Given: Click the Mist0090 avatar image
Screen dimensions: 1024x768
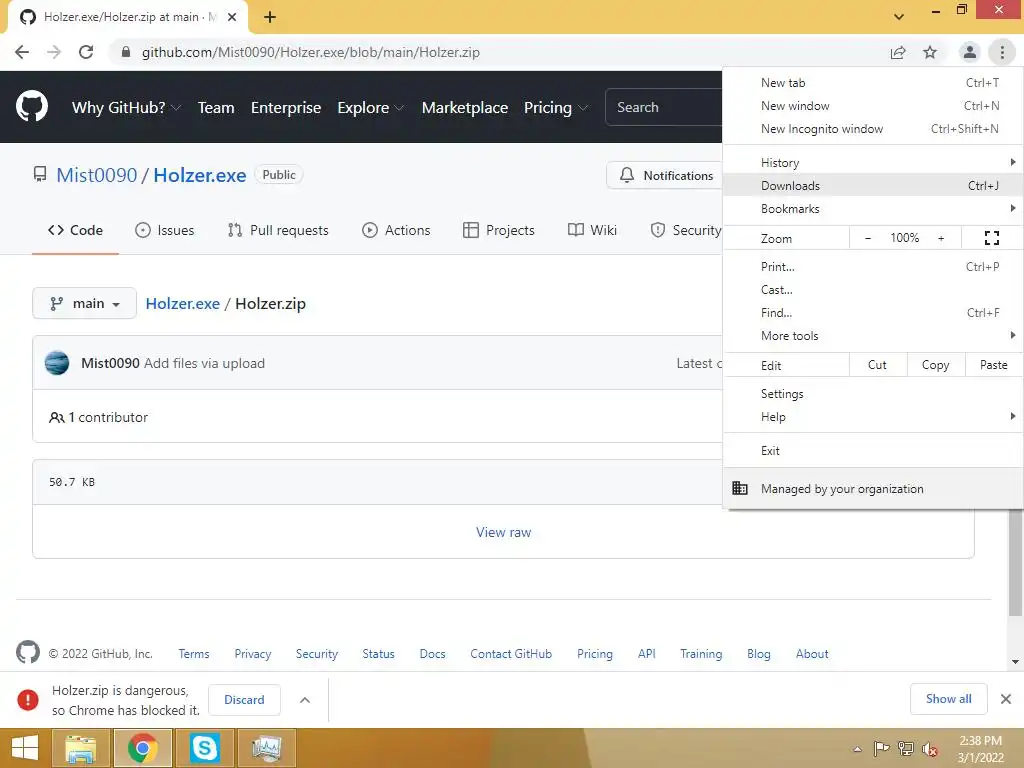Looking at the screenshot, I should pyautogui.click(x=57, y=363).
